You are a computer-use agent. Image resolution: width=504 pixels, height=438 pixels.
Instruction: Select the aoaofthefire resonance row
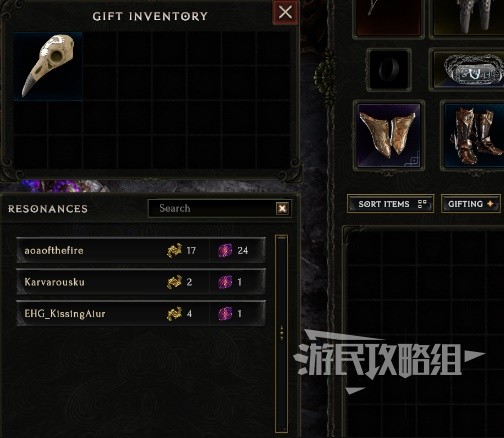(141, 250)
